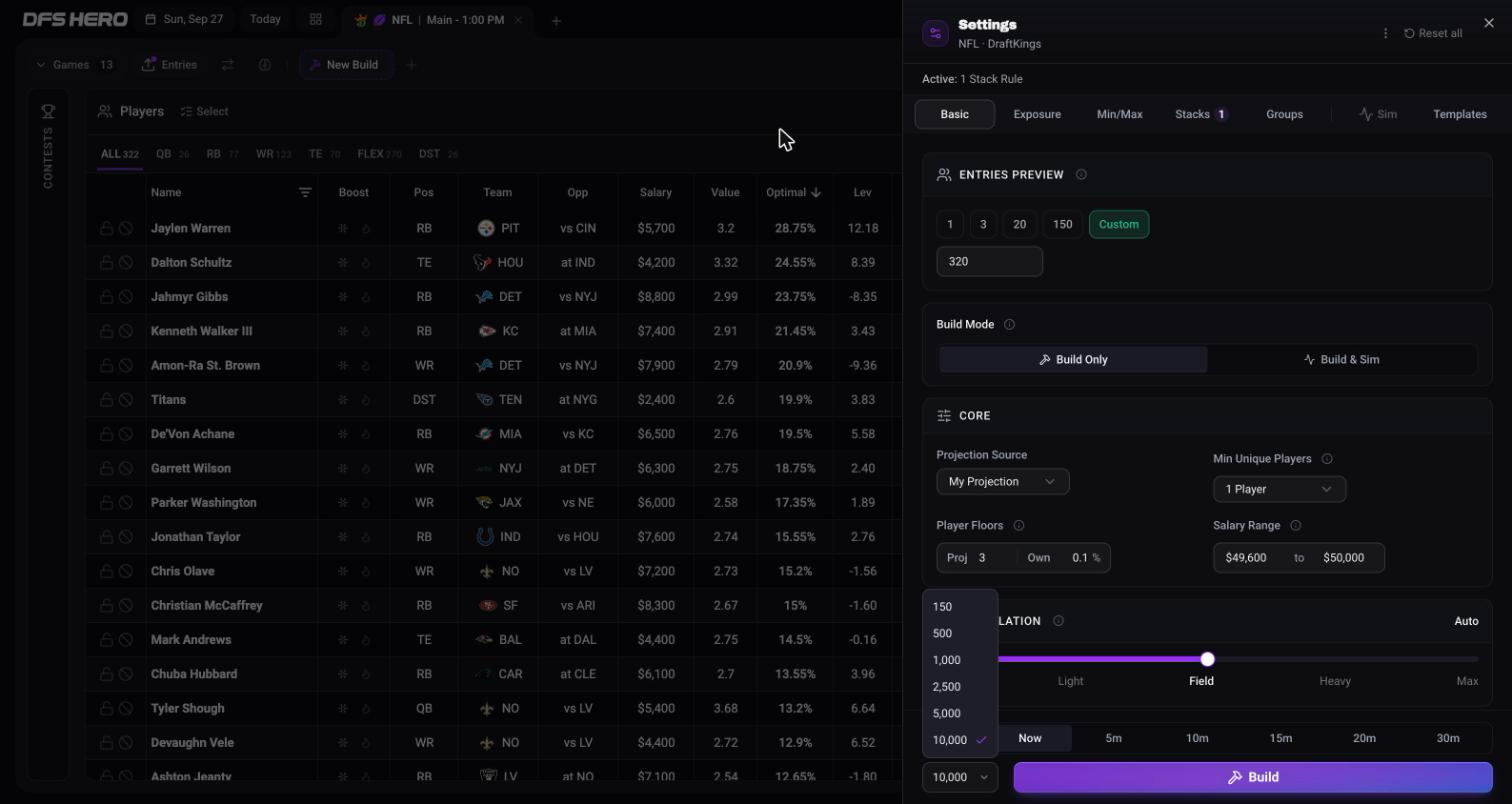The image size is (1512, 804).
Task: Choose 5,000 from the pool size list
Action: (x=960, y=713)
